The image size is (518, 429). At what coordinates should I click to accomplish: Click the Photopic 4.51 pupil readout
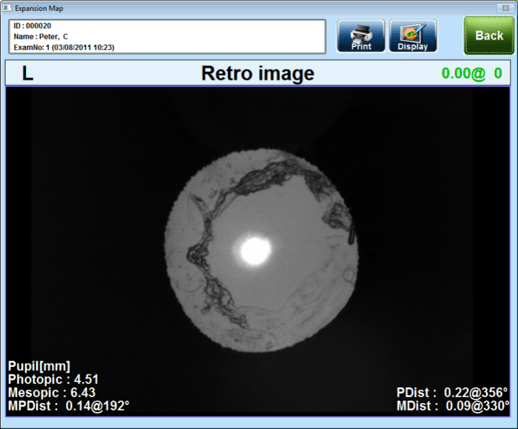(53, 379)
